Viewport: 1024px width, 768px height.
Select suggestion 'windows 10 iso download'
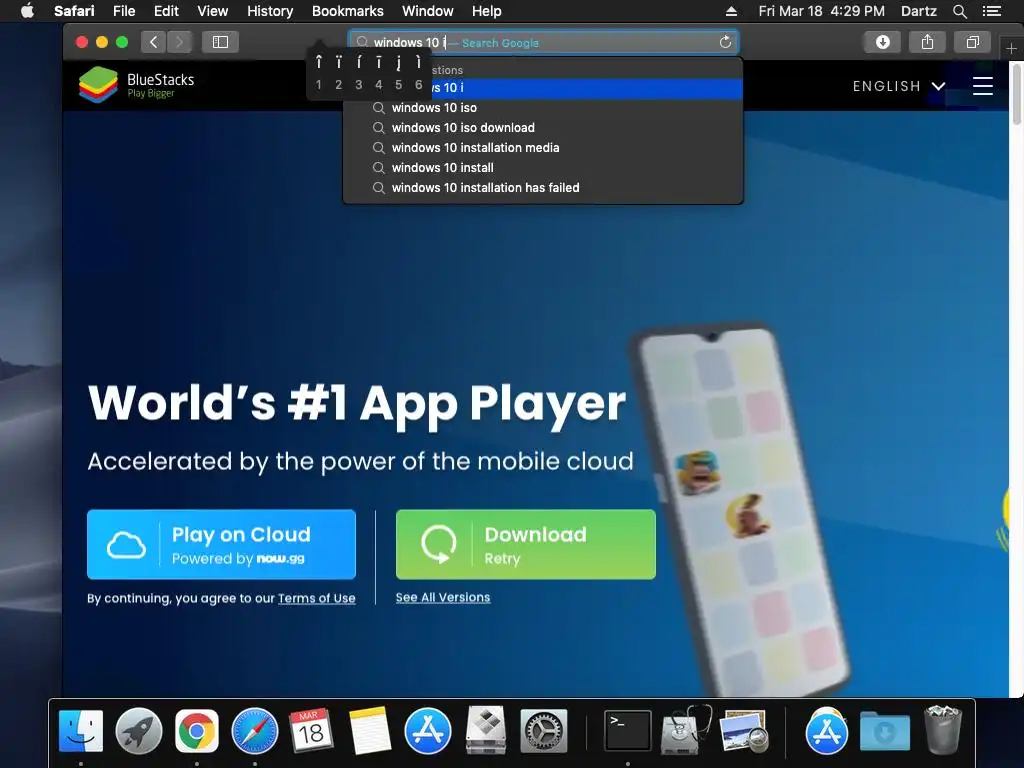click(x=543, y=128)
